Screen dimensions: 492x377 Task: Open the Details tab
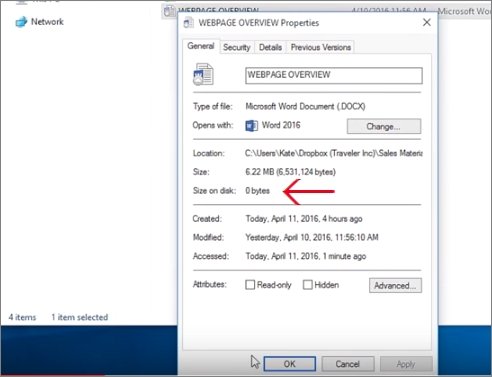[x=270, y=47]
